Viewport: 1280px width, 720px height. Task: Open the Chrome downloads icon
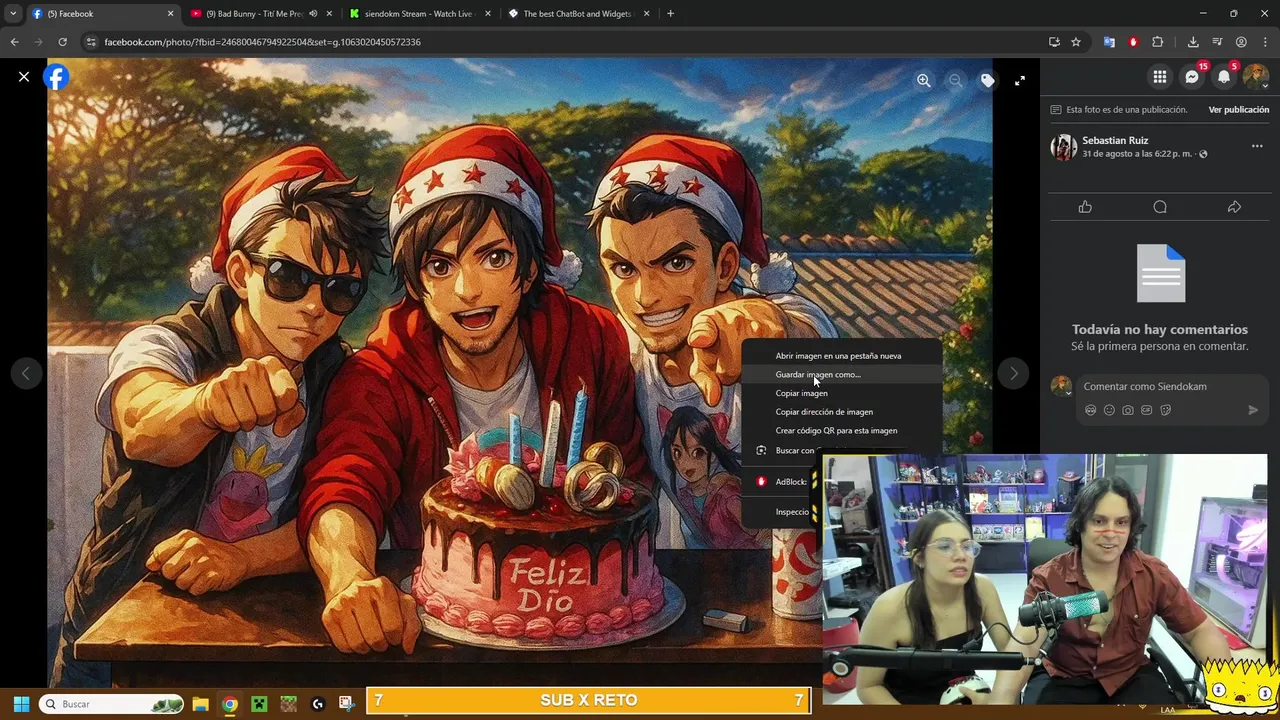tap(1193, 42)
